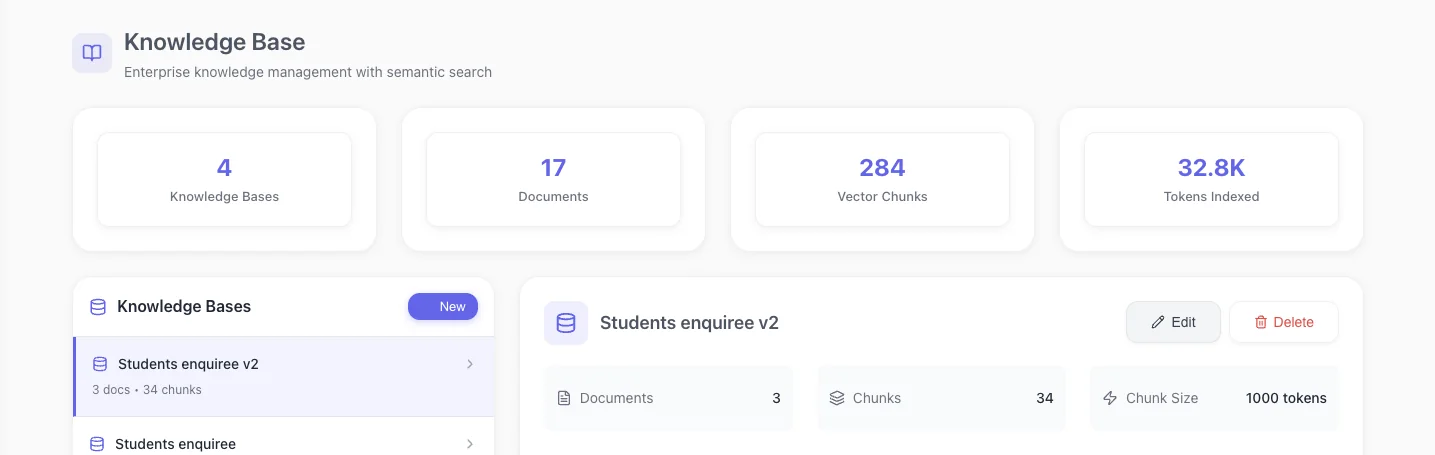
Task: Click the Vector Chunks label
Action: [x=882, y=197]
